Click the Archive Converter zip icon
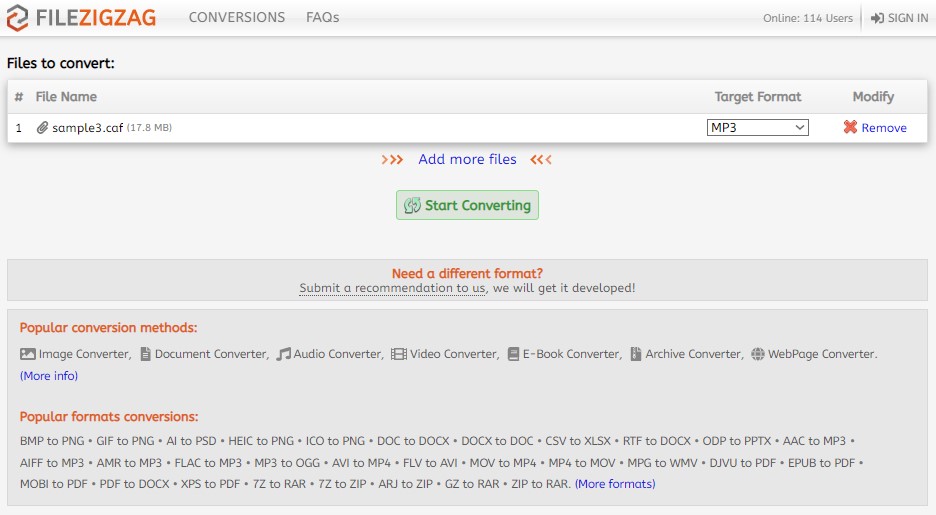Image resolution: width=936 pixels, height=515 pixels. (x=636, y=354)
